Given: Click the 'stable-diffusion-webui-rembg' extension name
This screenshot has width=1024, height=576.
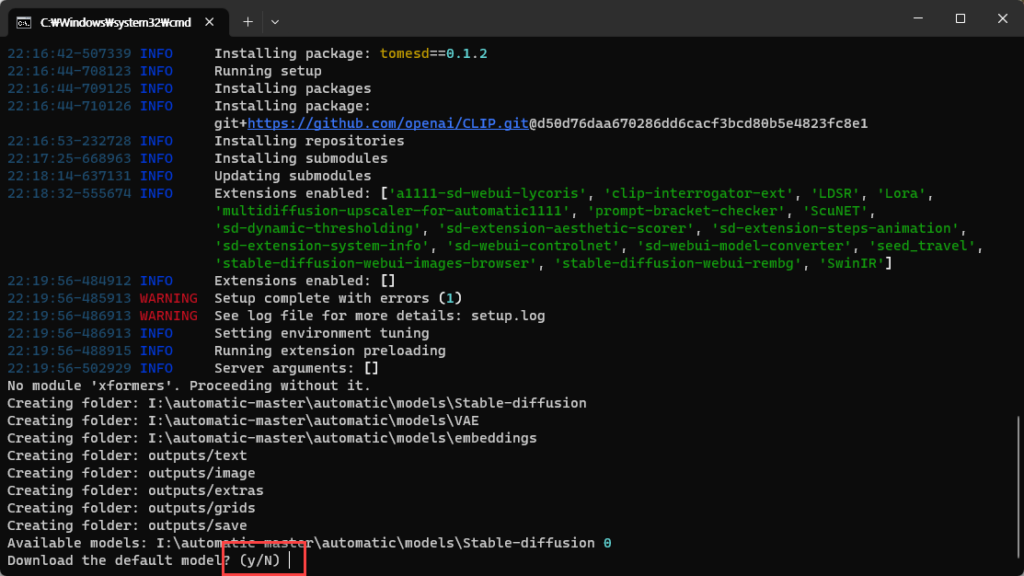Looking at the screenshot, I should coord(677,263).
